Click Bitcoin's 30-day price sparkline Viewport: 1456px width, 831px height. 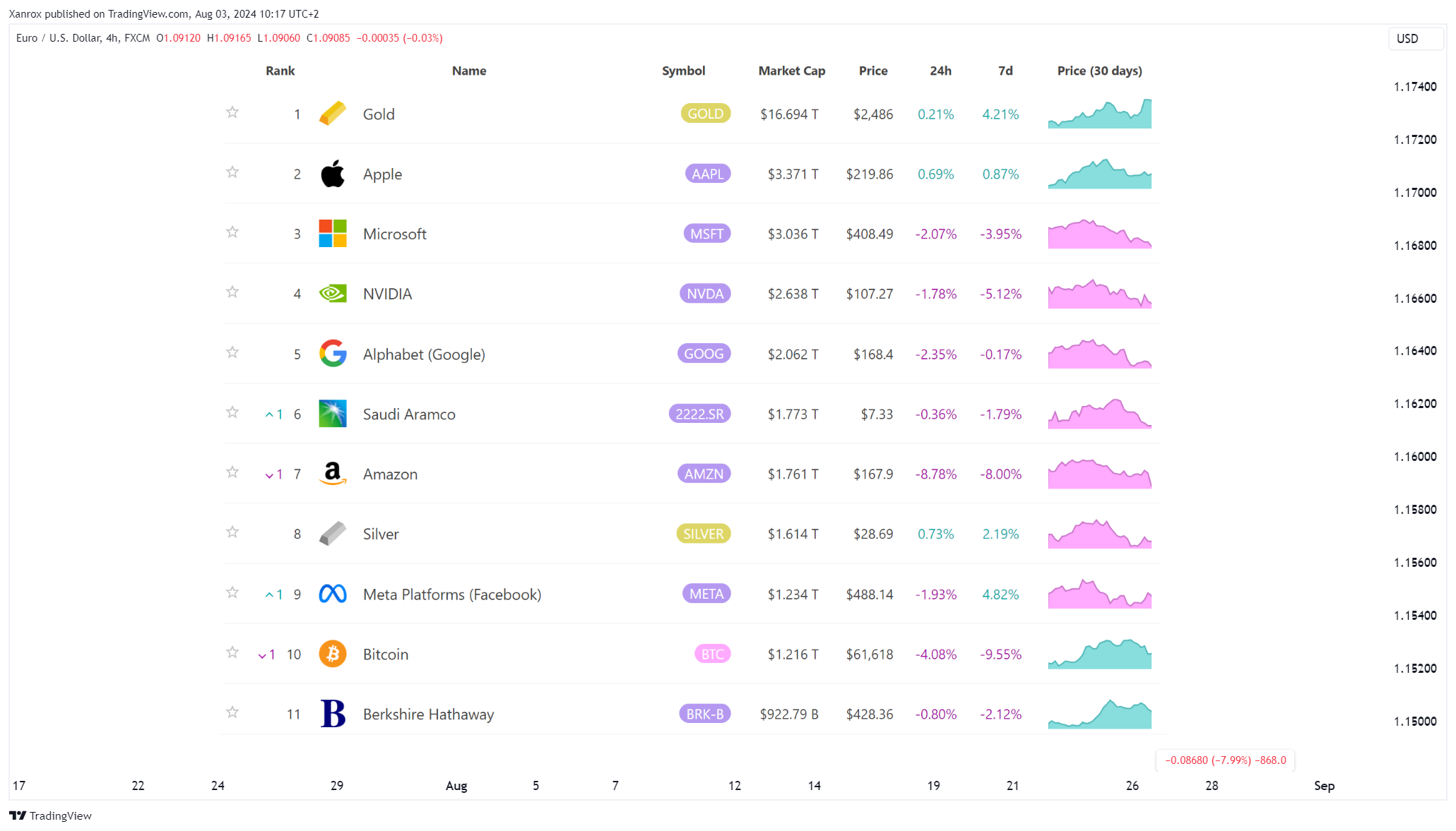(1100, 654)
